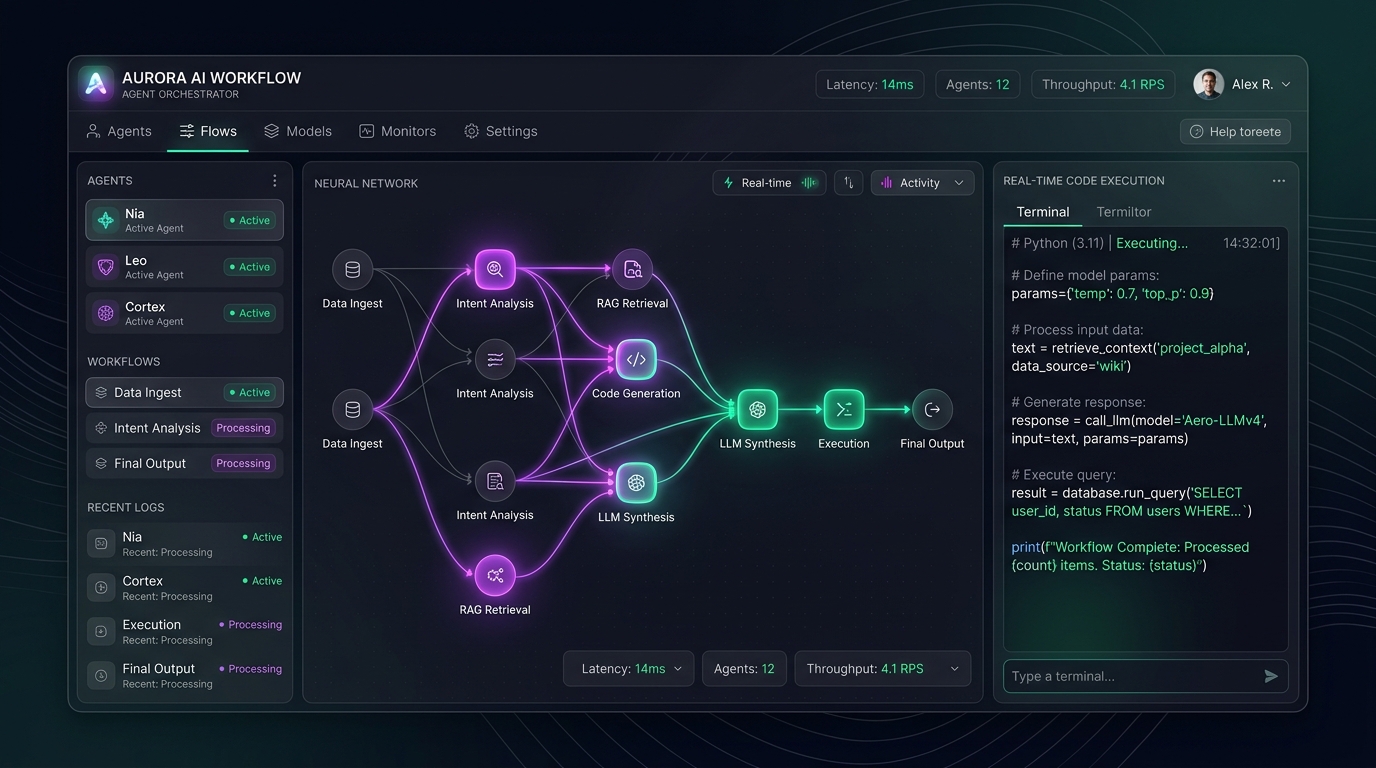Open Execution entry in Recent Logs
The height and width of the screenshot is (768, 1376).
185,631
